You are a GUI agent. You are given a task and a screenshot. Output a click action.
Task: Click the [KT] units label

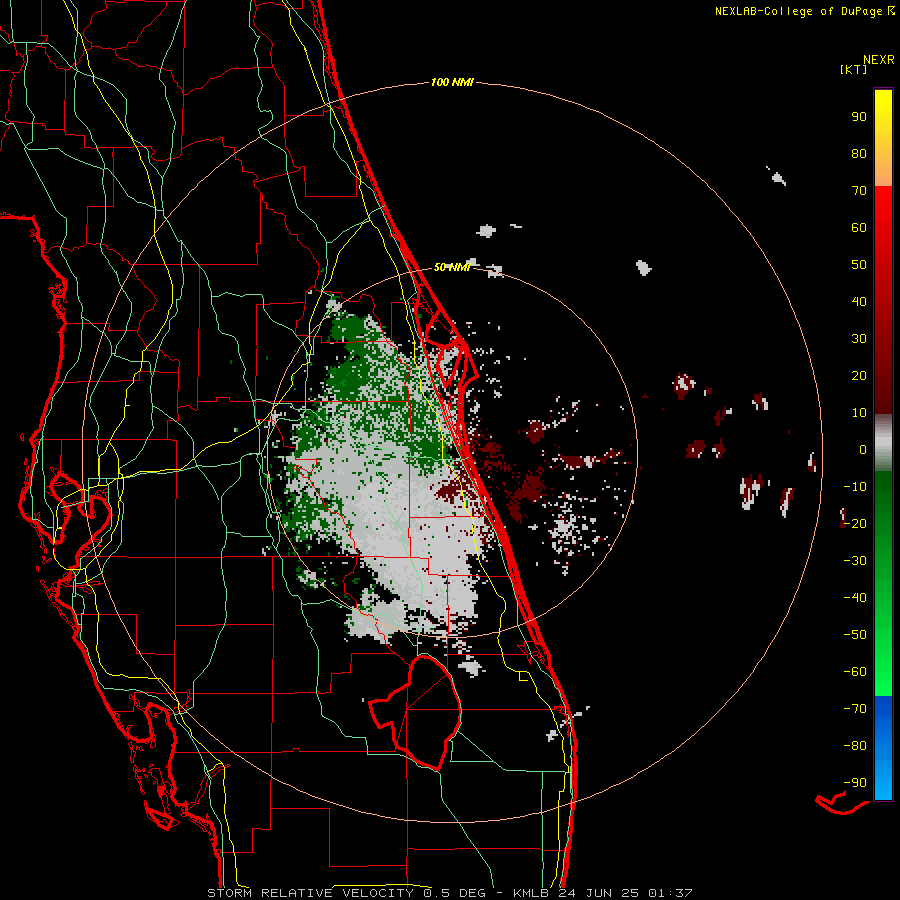pyautogui.click(x=854, y=69)
